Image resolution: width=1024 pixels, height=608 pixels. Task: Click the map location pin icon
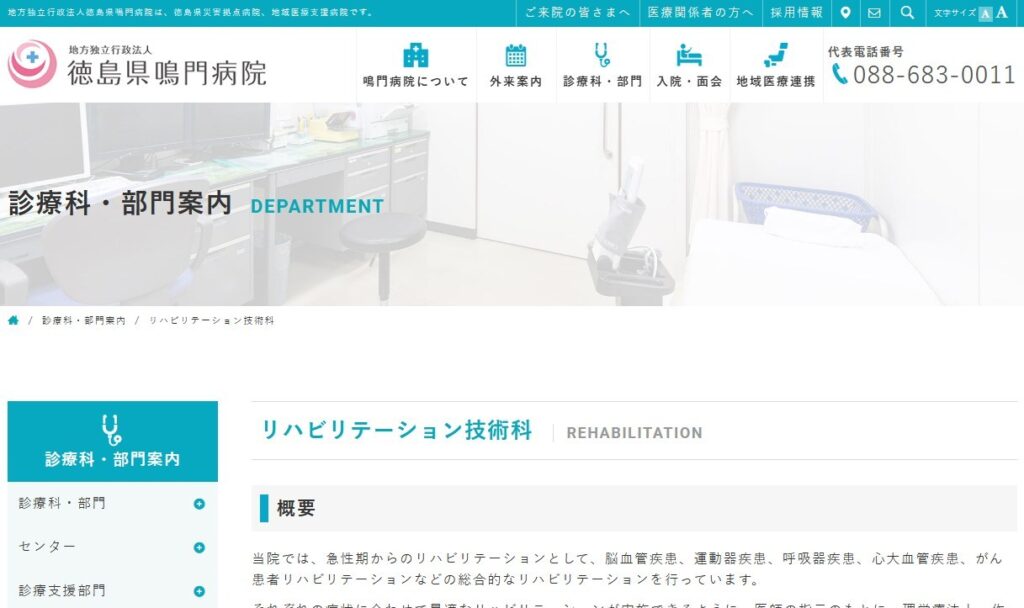click(845, 13)
